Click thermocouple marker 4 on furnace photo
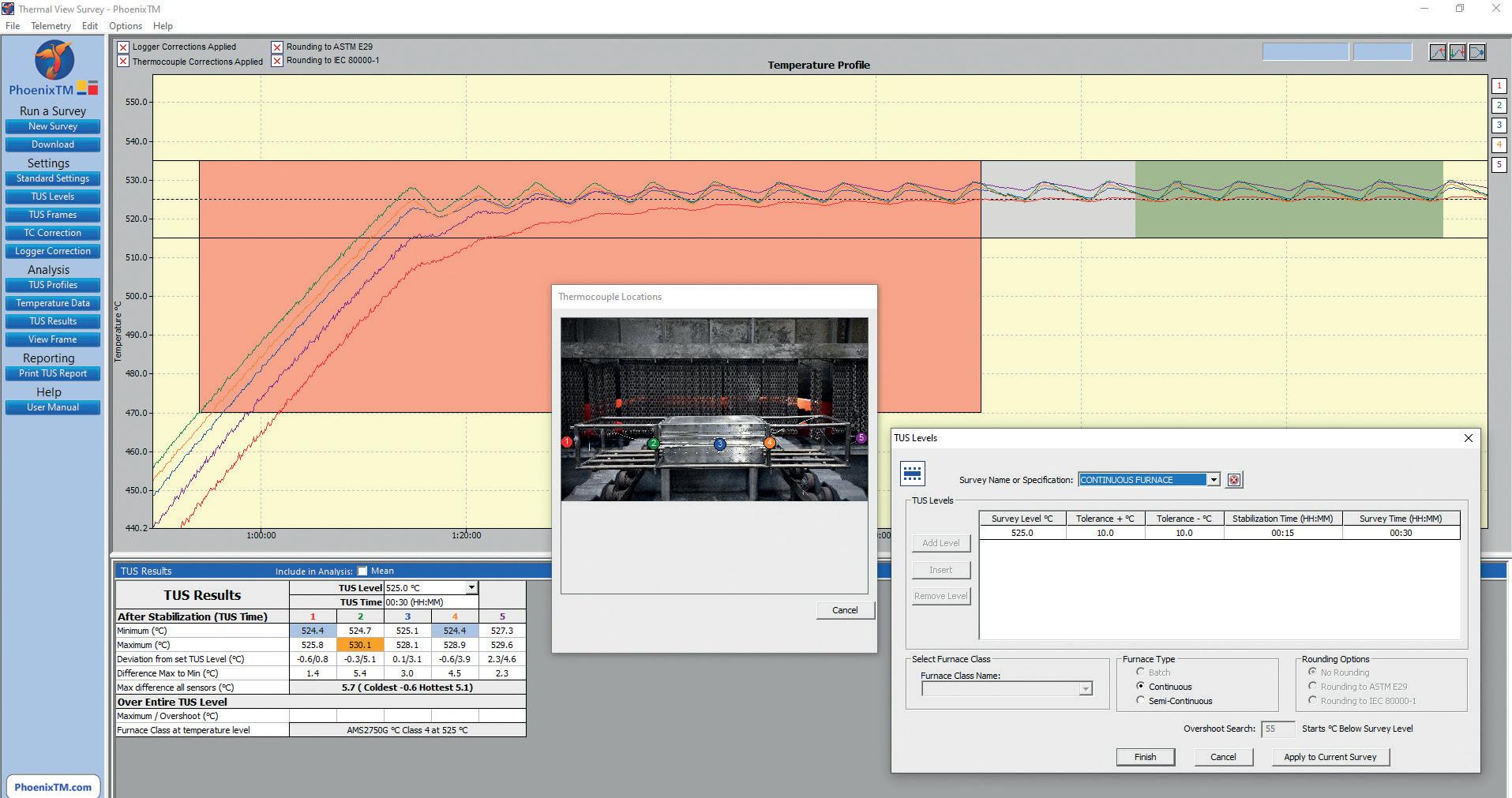Viewport: 1512px width, 798px height. click(770, 443)
